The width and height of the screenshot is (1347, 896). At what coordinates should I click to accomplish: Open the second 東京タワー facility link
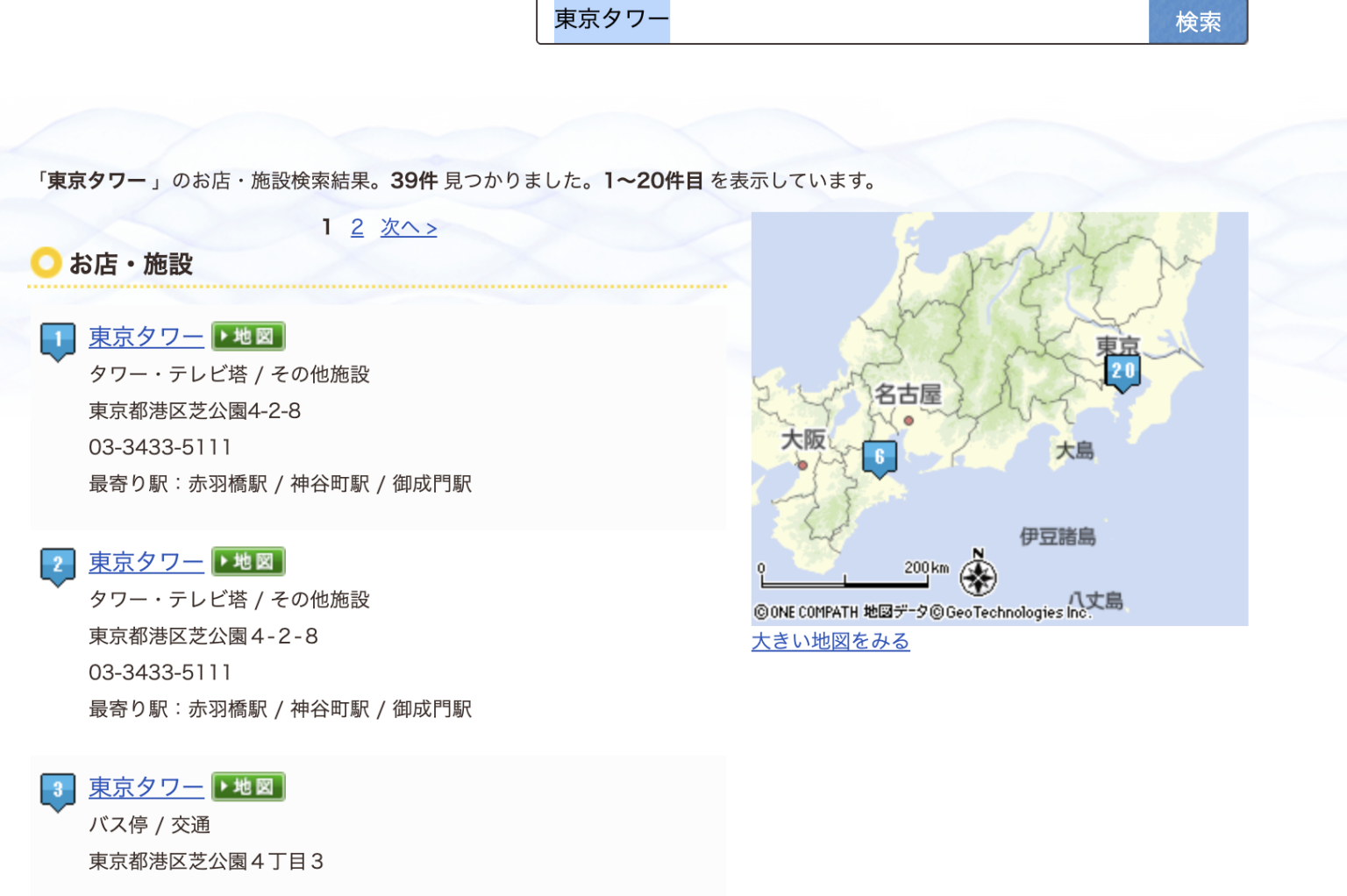(x=145, y=562)
